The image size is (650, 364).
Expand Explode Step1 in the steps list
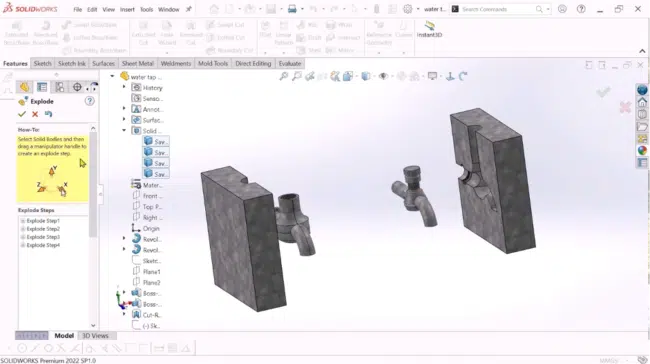[x=23, y=221]
